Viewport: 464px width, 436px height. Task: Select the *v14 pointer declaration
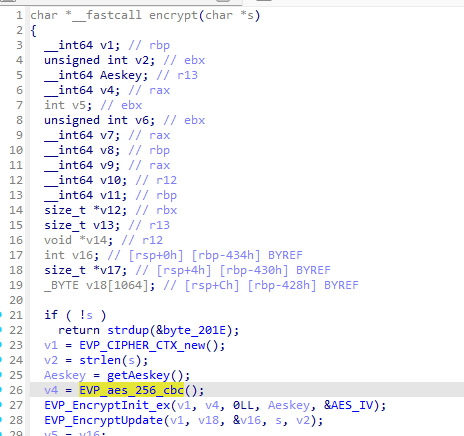[x=93, y=240]
